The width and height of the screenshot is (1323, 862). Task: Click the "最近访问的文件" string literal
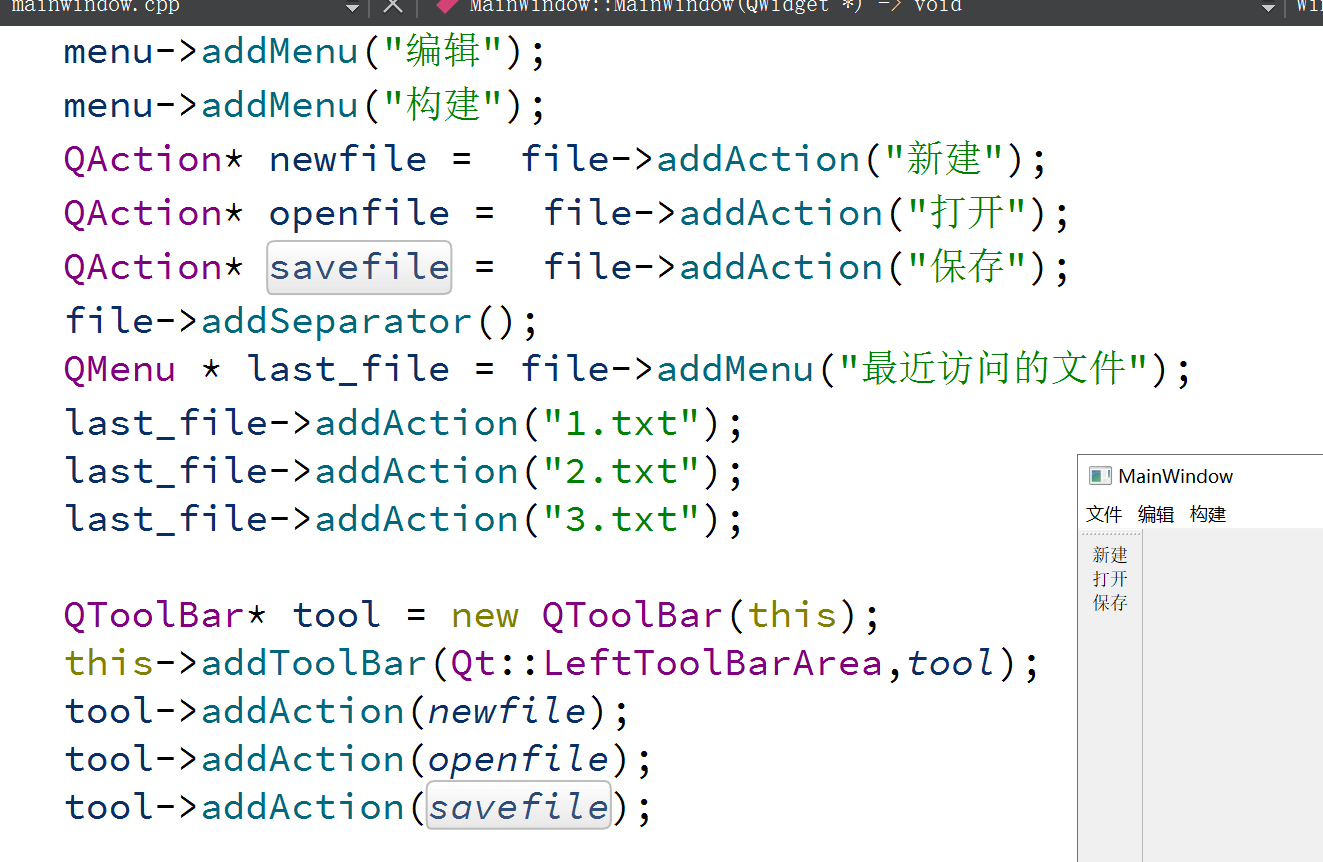[x=993, y=369]
